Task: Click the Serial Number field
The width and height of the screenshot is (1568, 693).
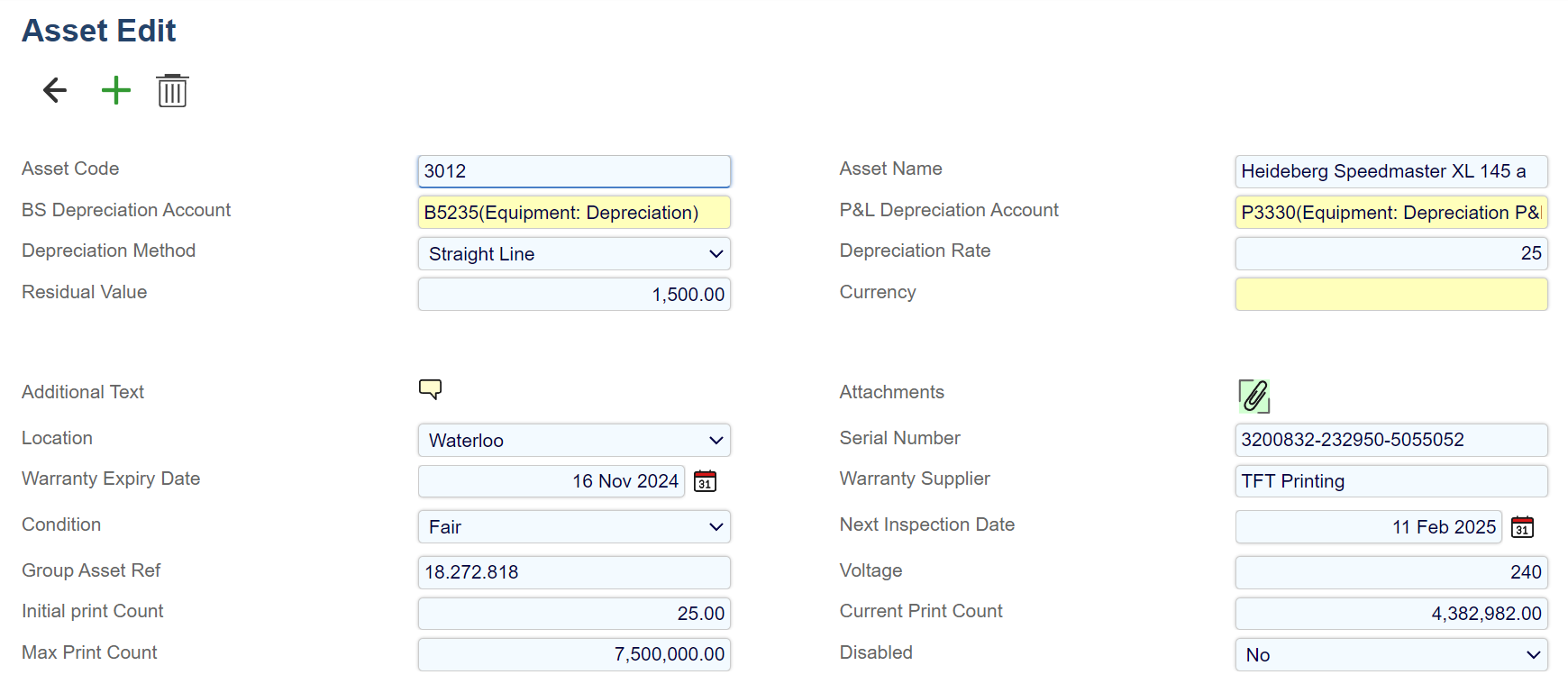Action: 1390,440
